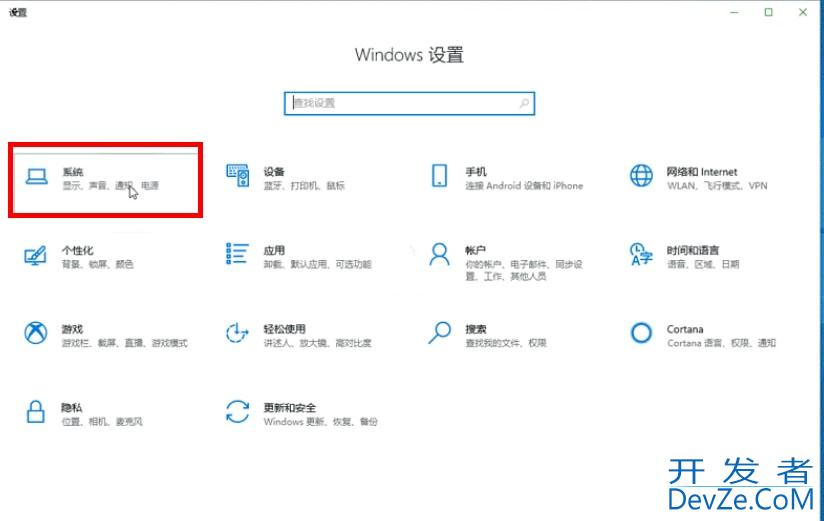Select the 手机 category title
Viewport: 824px width, 521px height.
pos(476,172)
